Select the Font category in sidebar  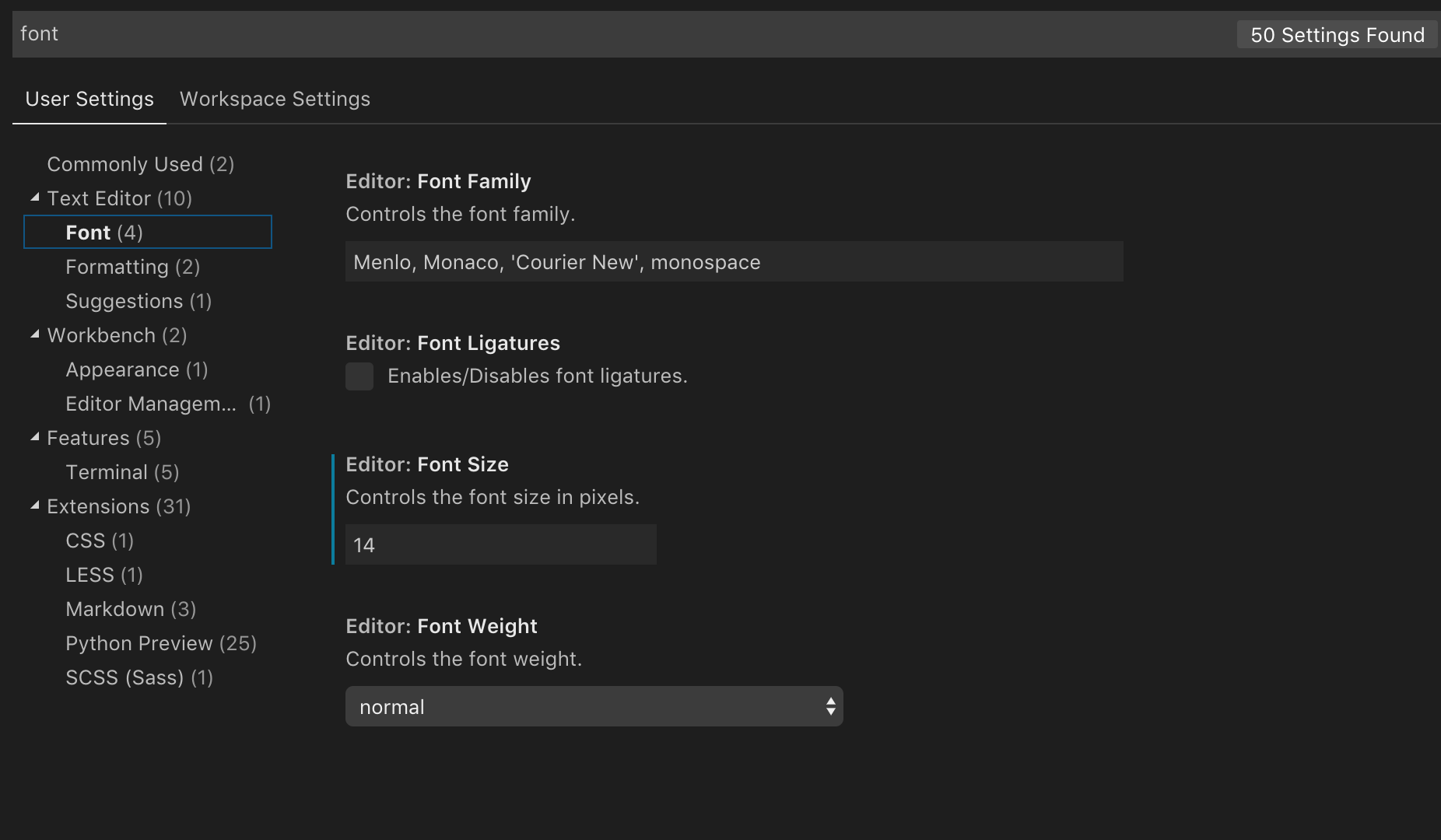coord(105,231)
